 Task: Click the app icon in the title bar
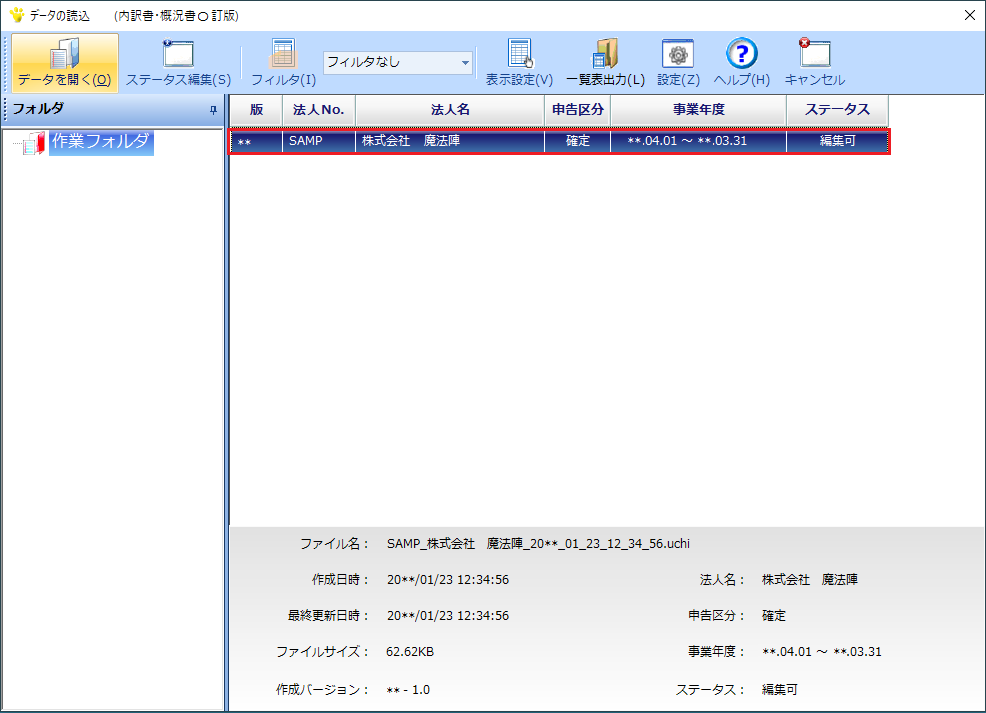click(16, 15)
